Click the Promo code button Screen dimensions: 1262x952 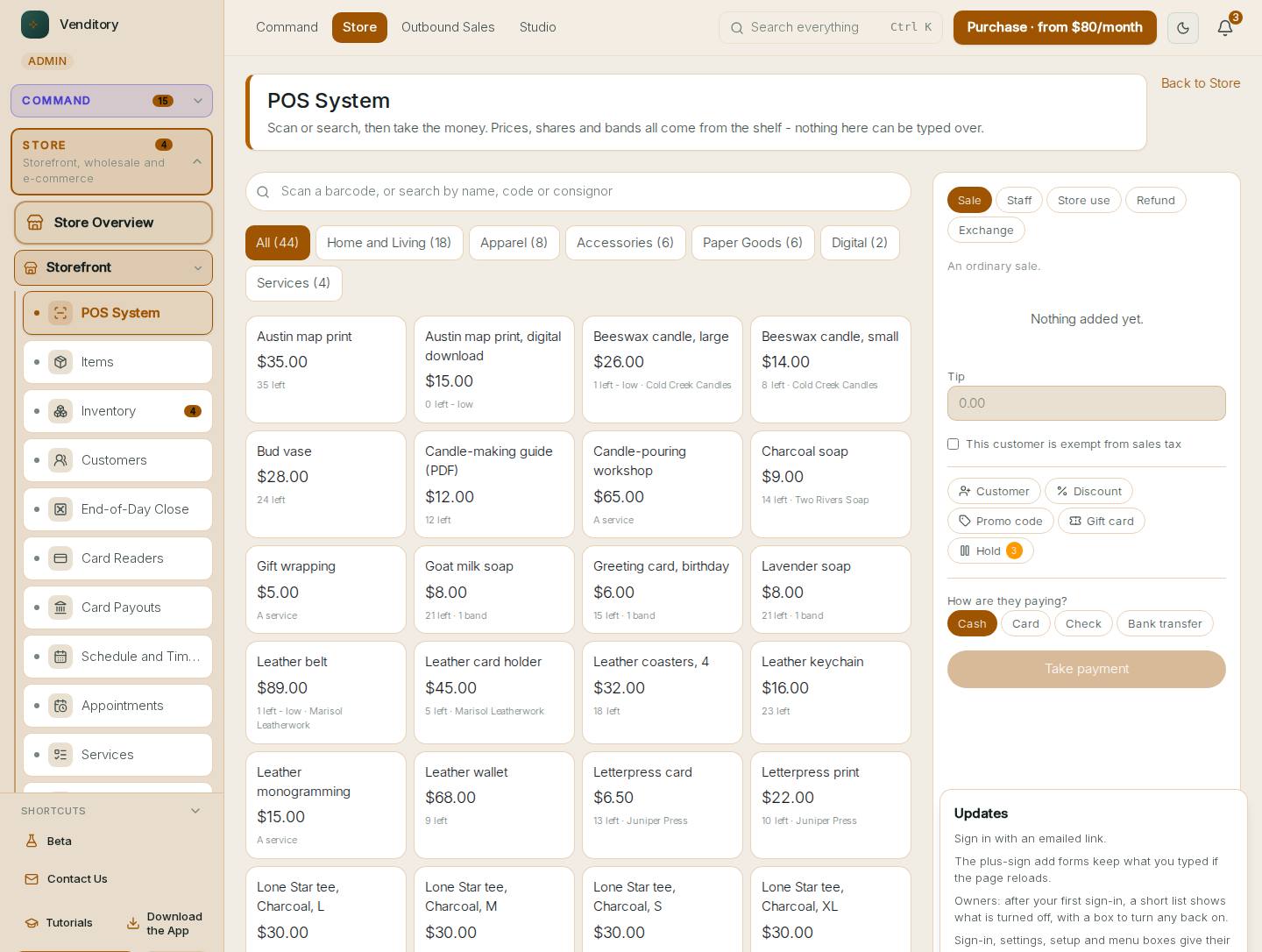(1001, 521)
